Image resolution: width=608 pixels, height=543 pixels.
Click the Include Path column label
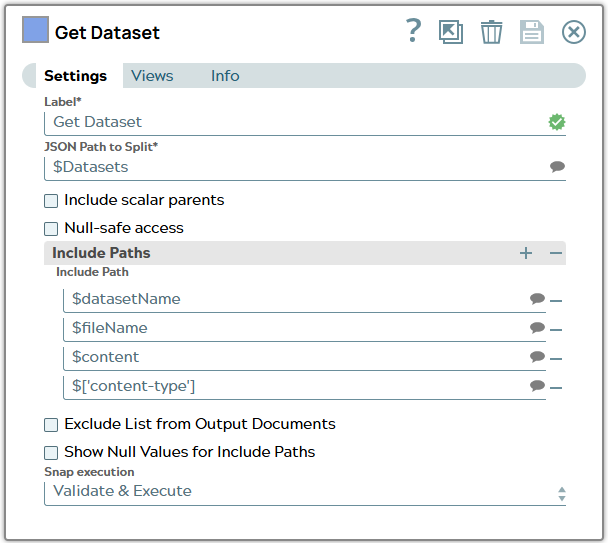pos(92,272)
